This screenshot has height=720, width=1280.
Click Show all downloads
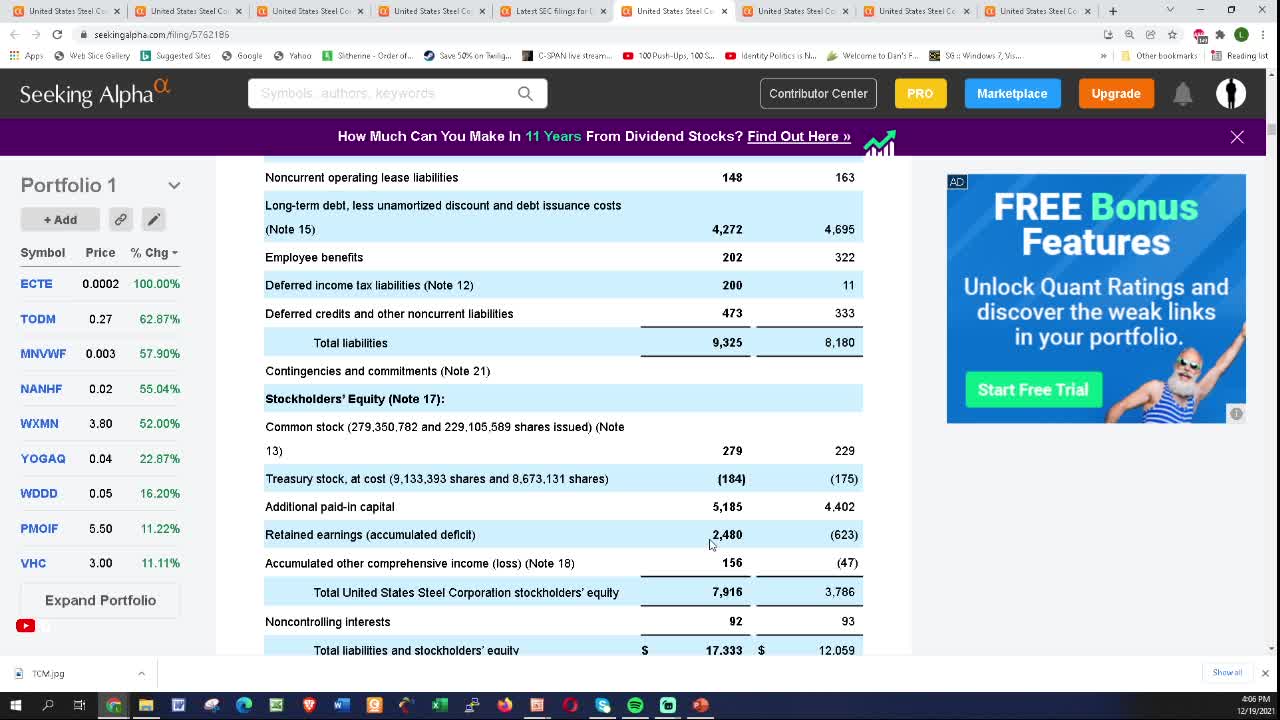click(1227, 673)
